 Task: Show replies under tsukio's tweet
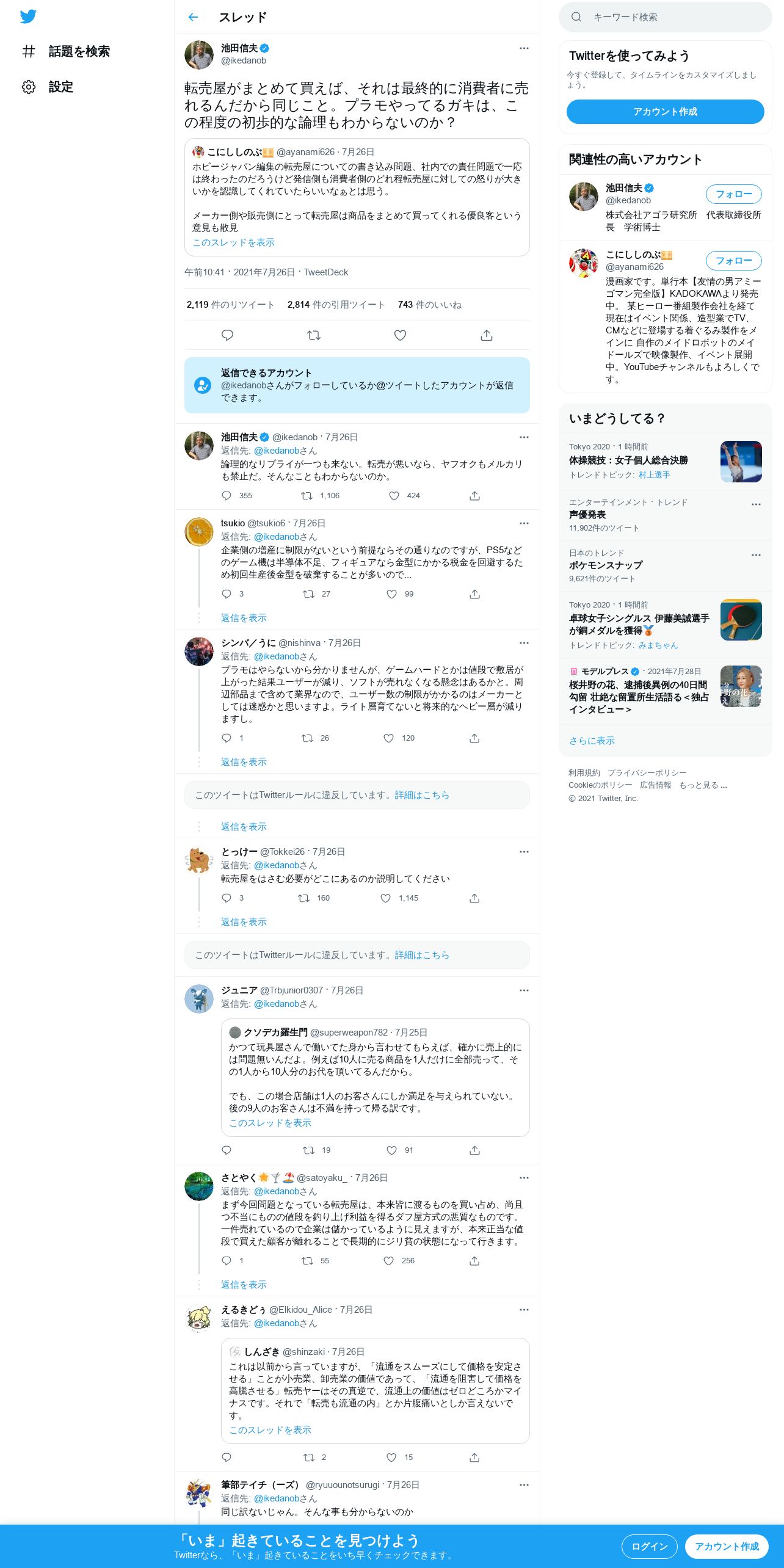click(x=244, y=618)
